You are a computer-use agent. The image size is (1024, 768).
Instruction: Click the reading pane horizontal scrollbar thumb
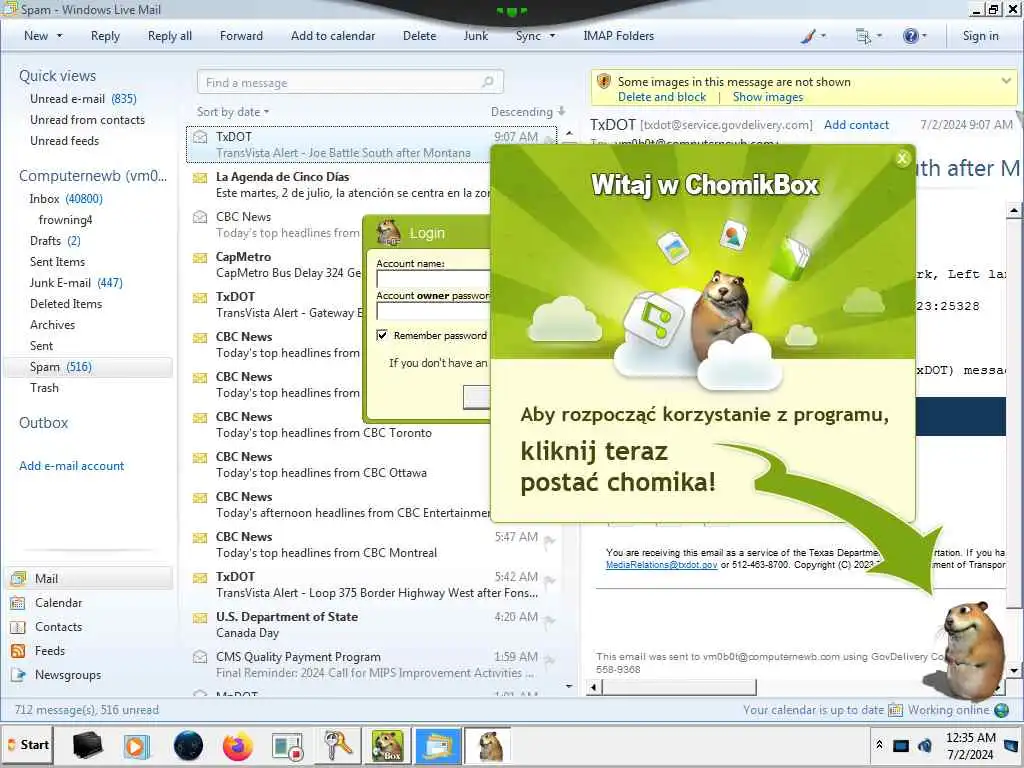point(679,687)
